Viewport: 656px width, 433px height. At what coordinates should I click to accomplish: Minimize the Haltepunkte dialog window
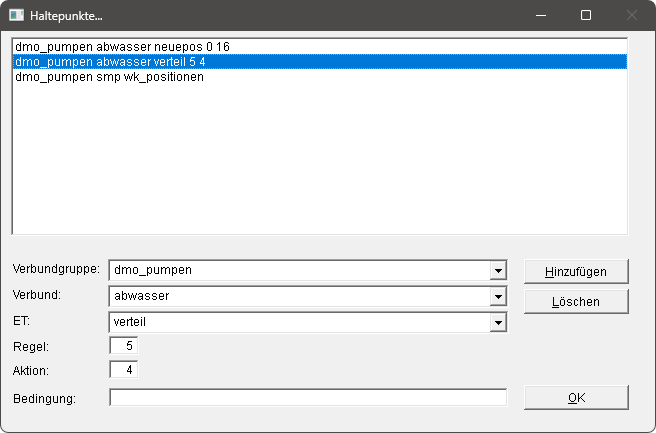coord(541,16)
